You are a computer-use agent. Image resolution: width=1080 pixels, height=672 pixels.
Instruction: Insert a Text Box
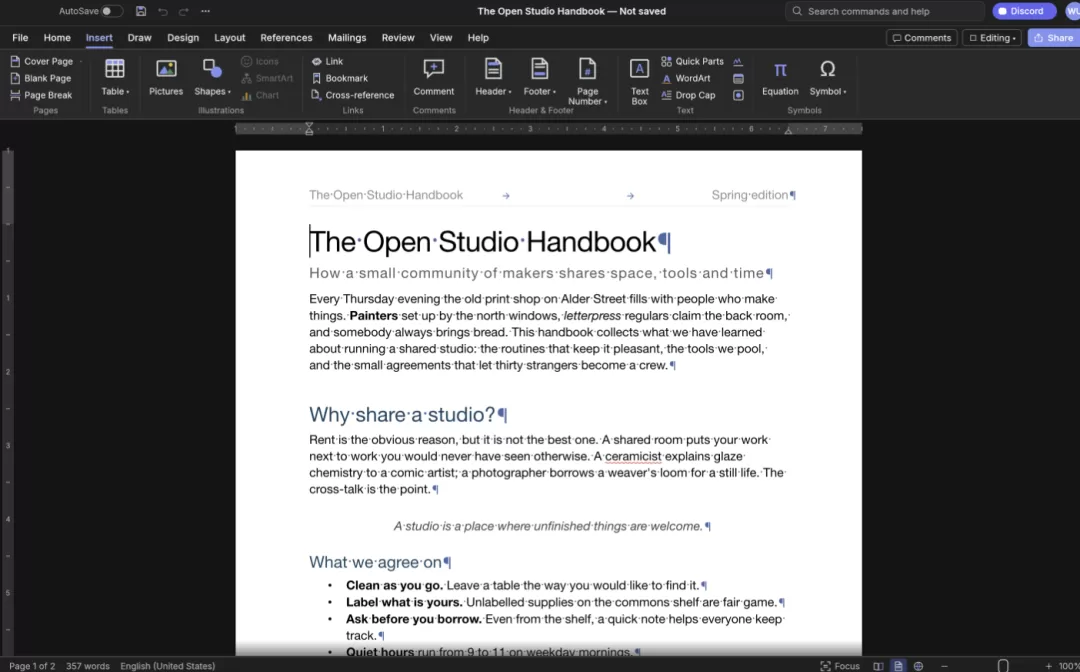[x=639, y=81]
